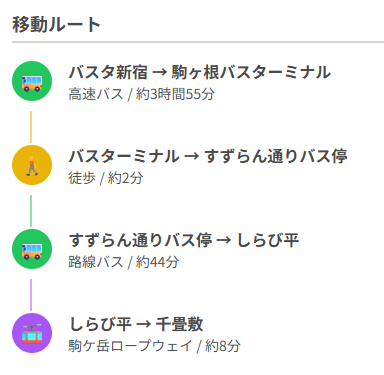384x375 pixels.
Task: Click the 高速バス / 約3時間55分 detail text
Action: coord(142,94)
